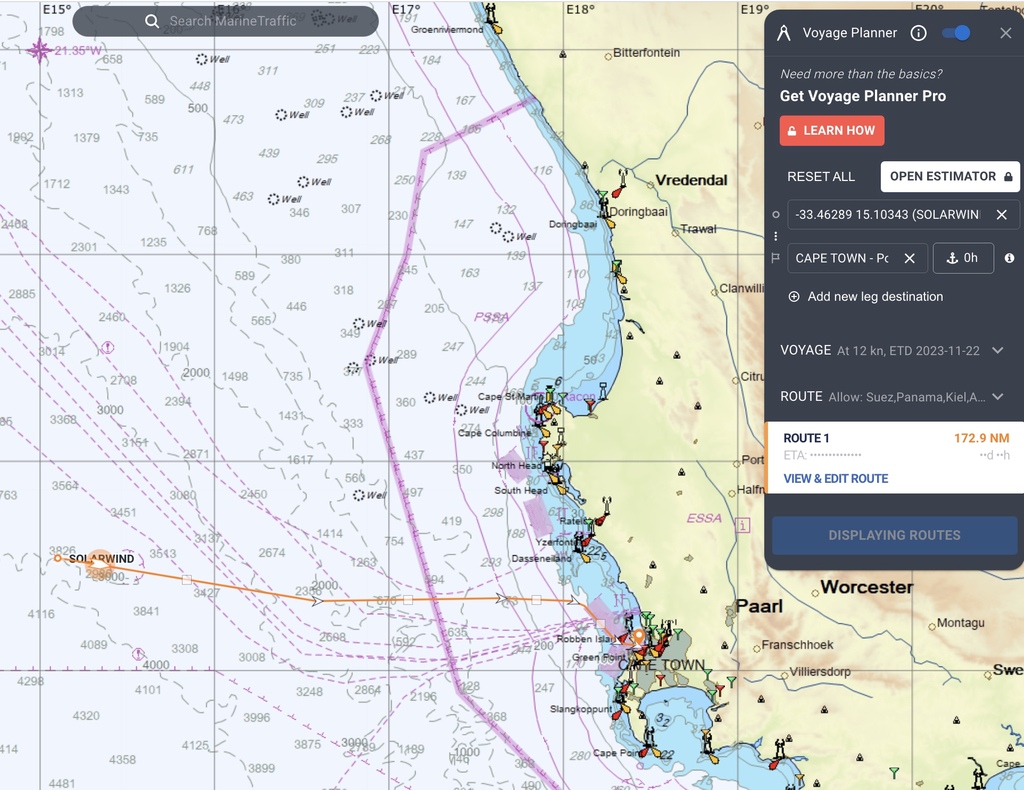The width and height of the screenshot is (1024, 790).
Task: Reset all voyage planner entries
Action: (821, 176)
